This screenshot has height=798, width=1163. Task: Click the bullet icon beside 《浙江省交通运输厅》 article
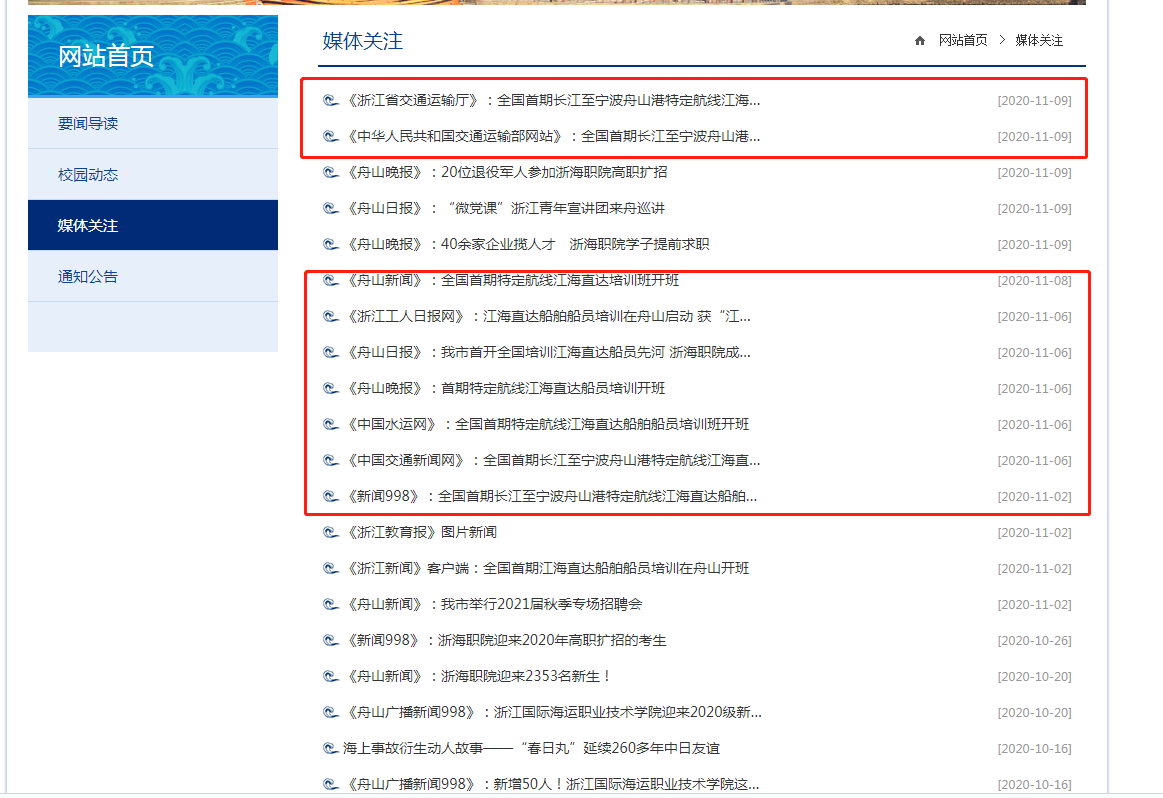click(x=330, y=100)
